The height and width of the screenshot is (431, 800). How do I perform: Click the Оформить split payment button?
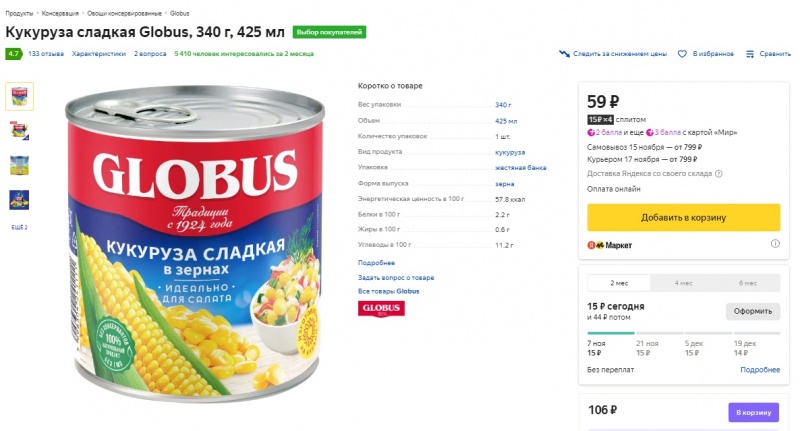tap(752, 311)
